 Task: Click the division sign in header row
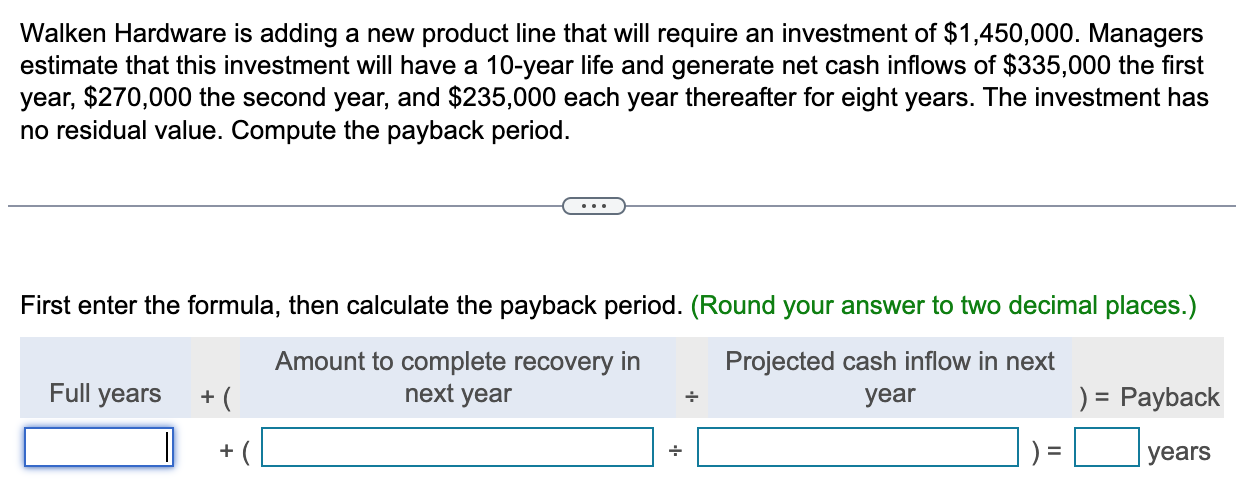click(690, 398)
